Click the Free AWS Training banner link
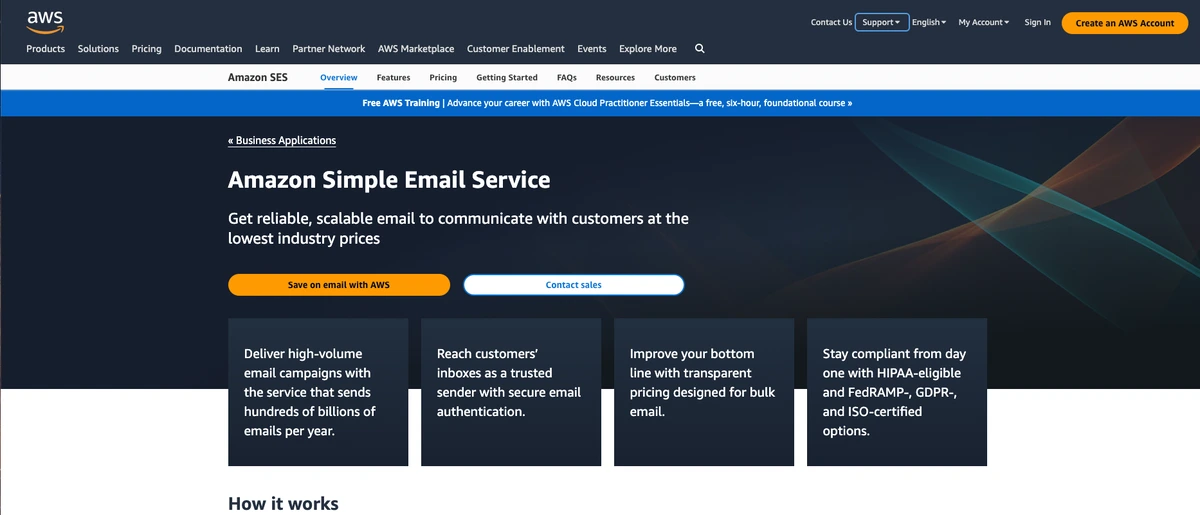Image resolution: width=1200 pixels, height=515 pixels. click(607, 103)
